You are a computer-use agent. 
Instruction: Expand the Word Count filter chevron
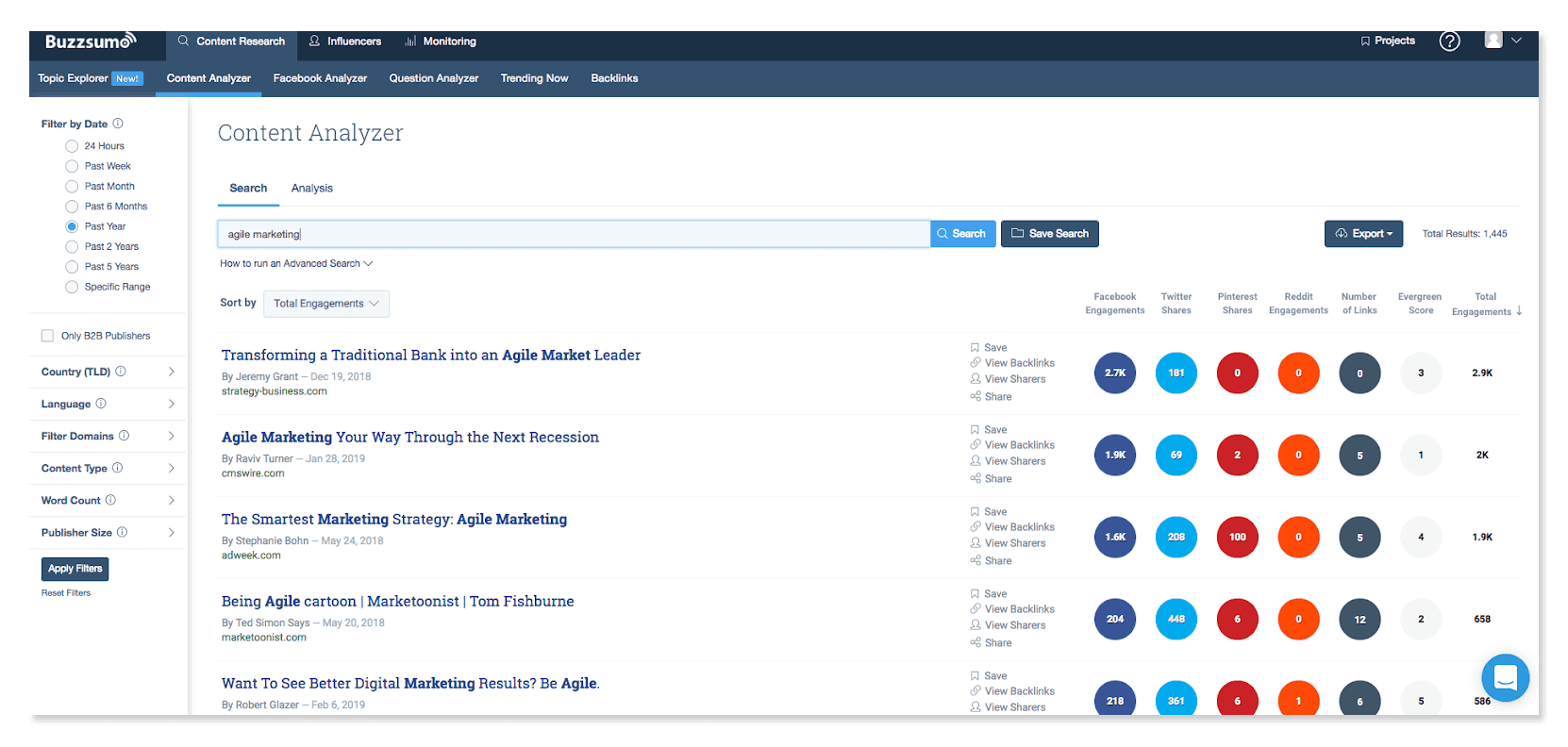tap(171, 500)
